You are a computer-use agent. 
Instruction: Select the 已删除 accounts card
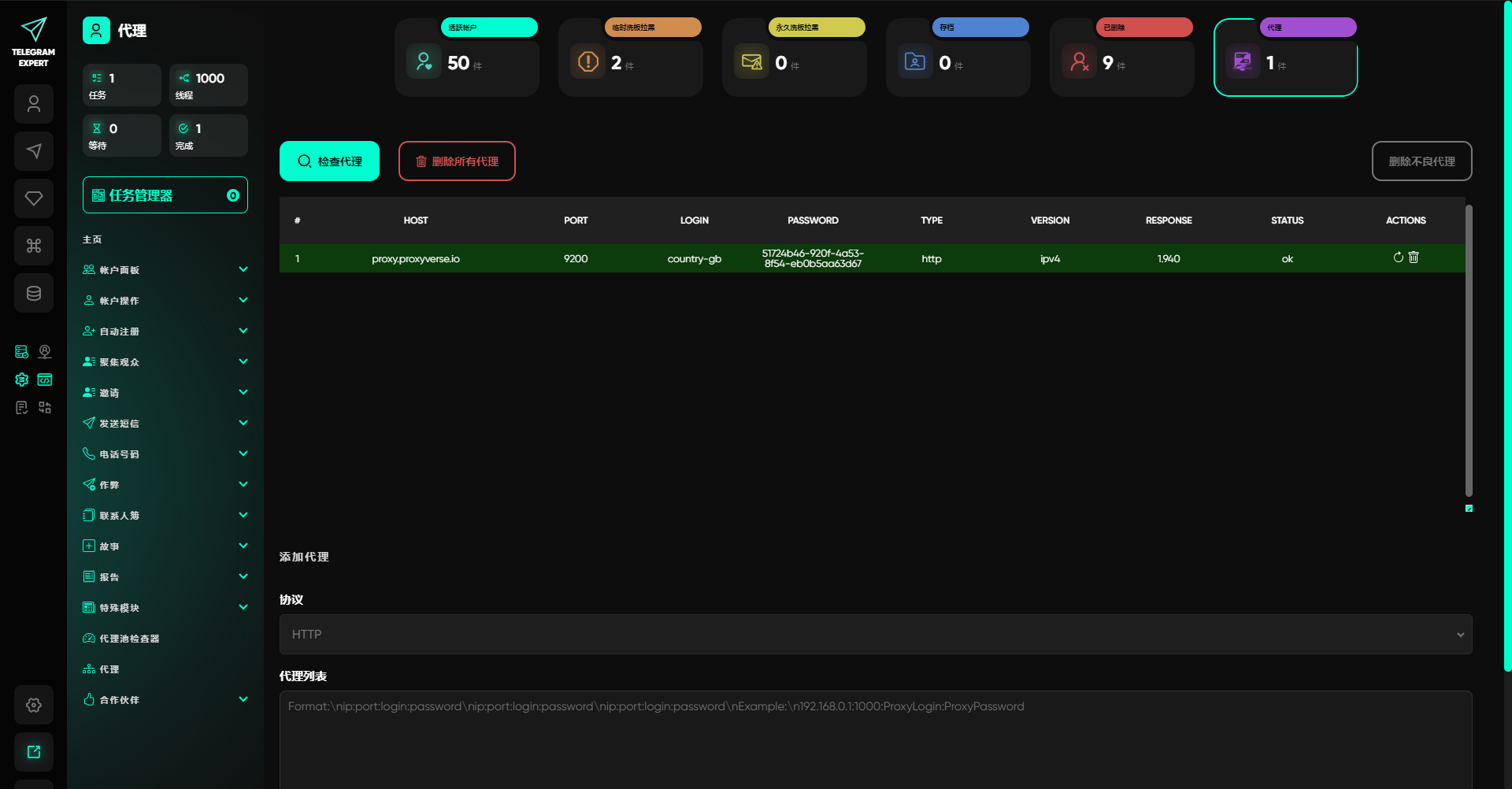(x=1121, y=57)
